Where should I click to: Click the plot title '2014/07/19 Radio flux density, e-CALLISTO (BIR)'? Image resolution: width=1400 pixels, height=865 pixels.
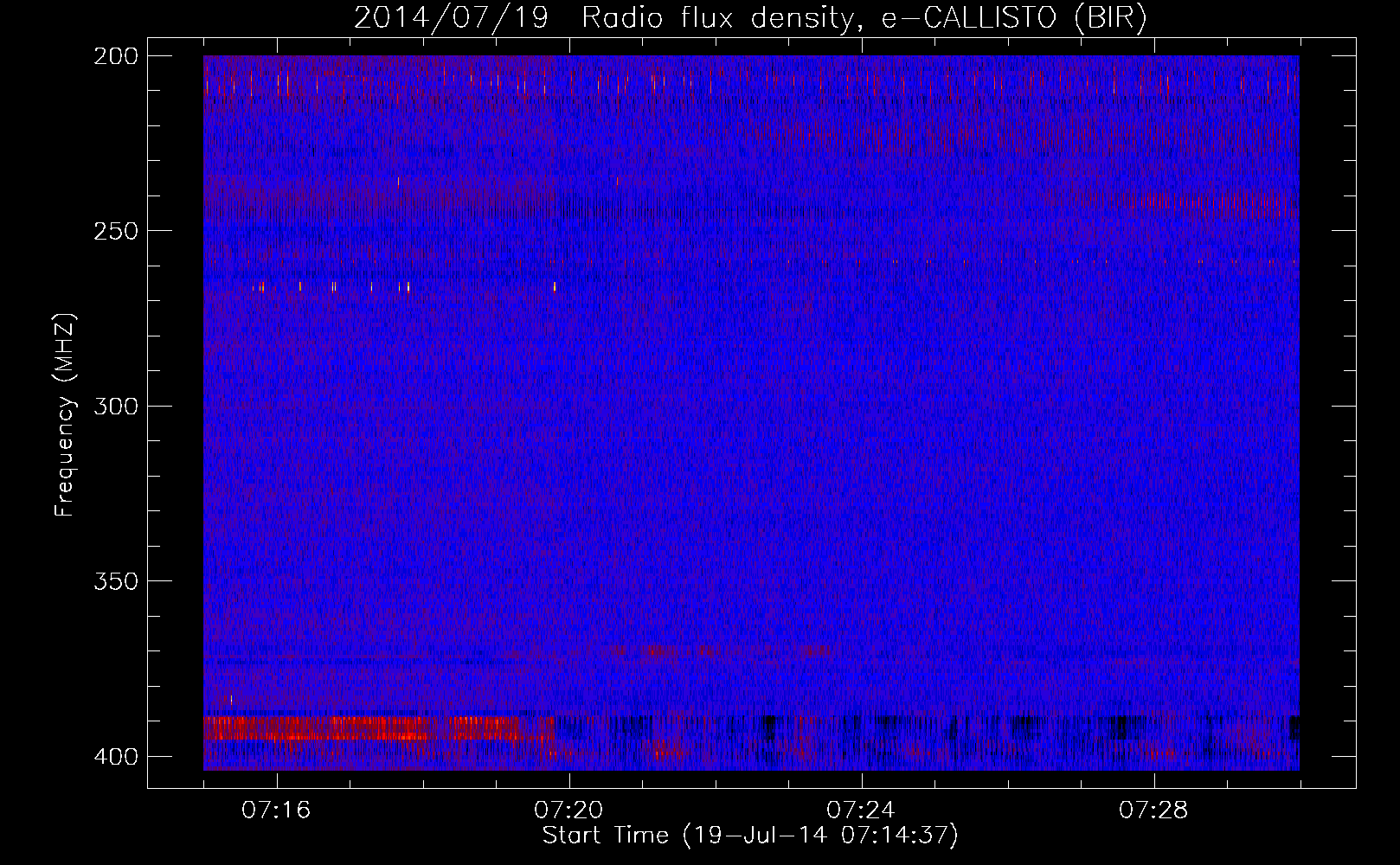750,17
